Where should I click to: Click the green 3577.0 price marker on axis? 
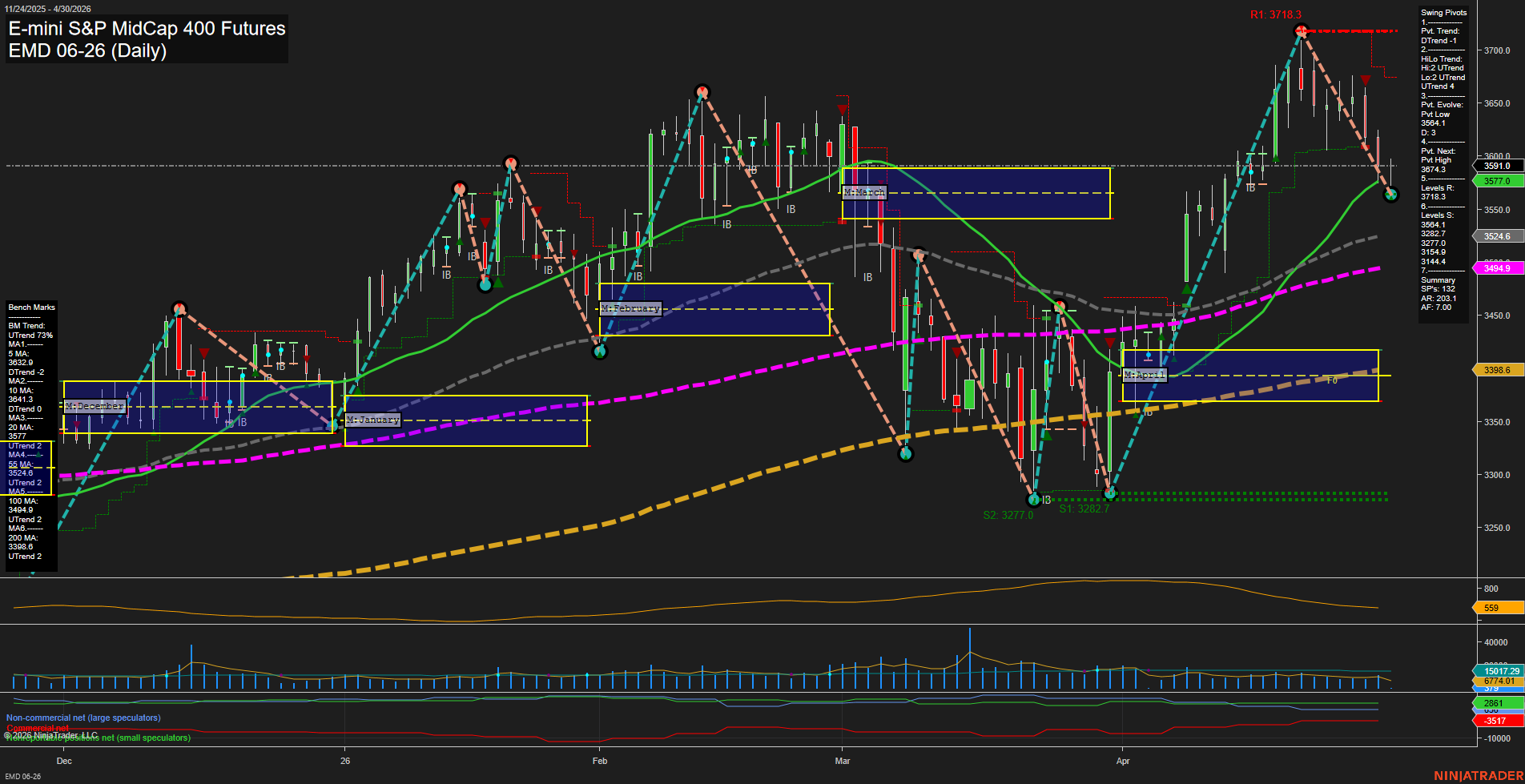[1496, 181]
